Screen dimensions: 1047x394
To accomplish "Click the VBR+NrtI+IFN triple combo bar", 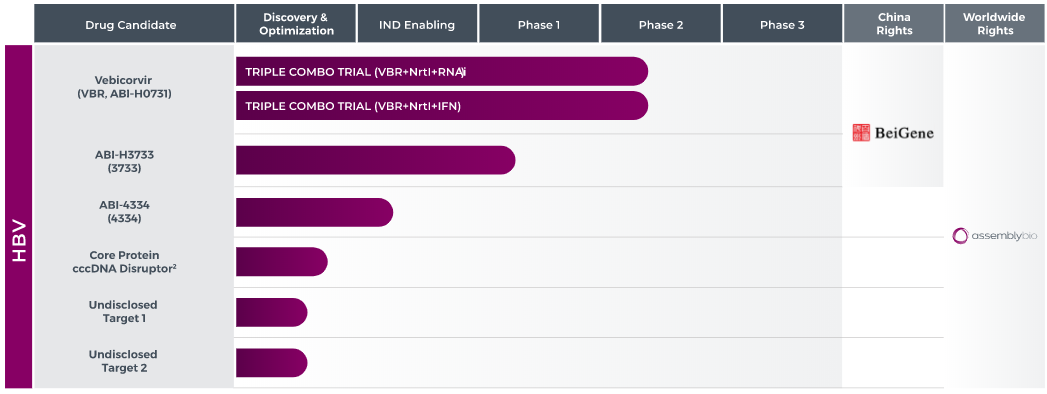I will tap(442, 106).
